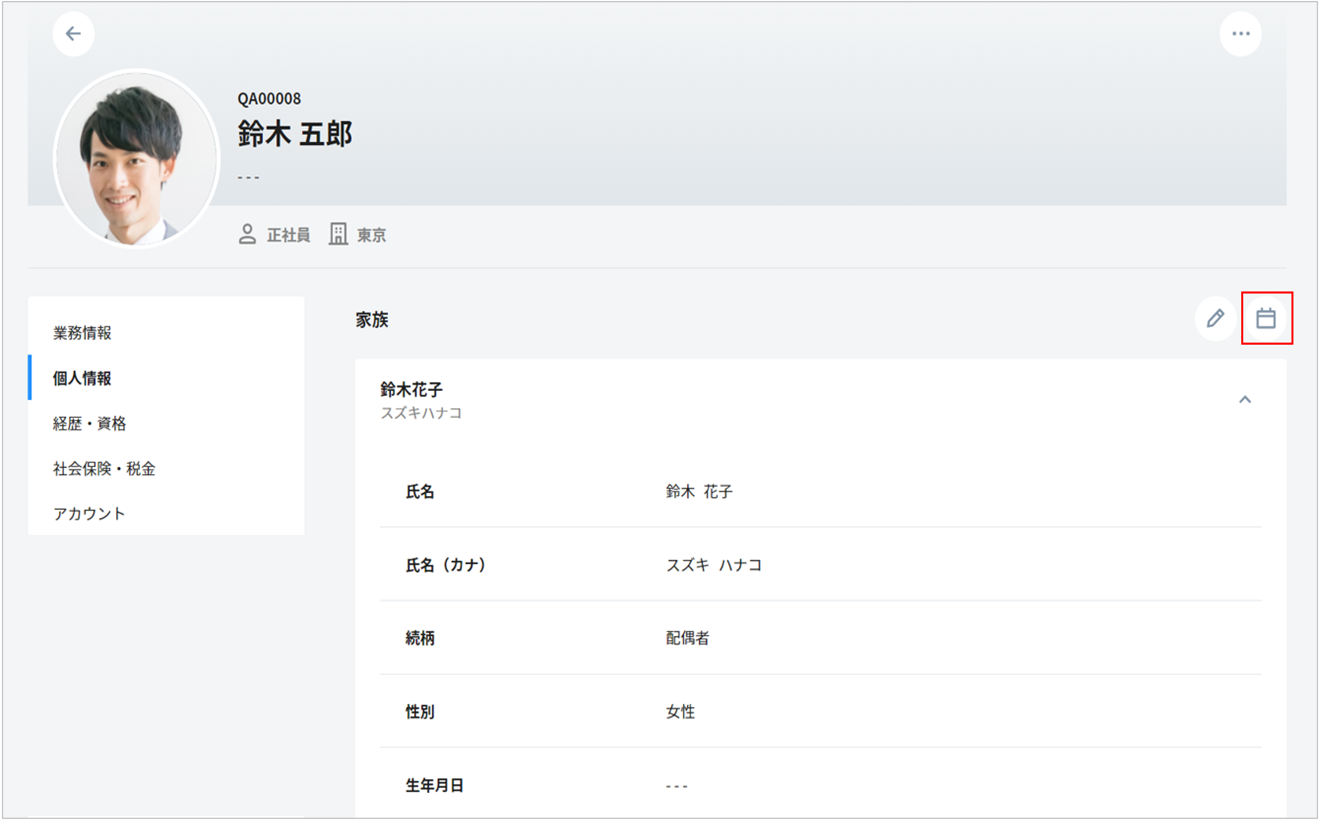
Task: Open the three-dot more options menu
Action: tap(1240, 34)
